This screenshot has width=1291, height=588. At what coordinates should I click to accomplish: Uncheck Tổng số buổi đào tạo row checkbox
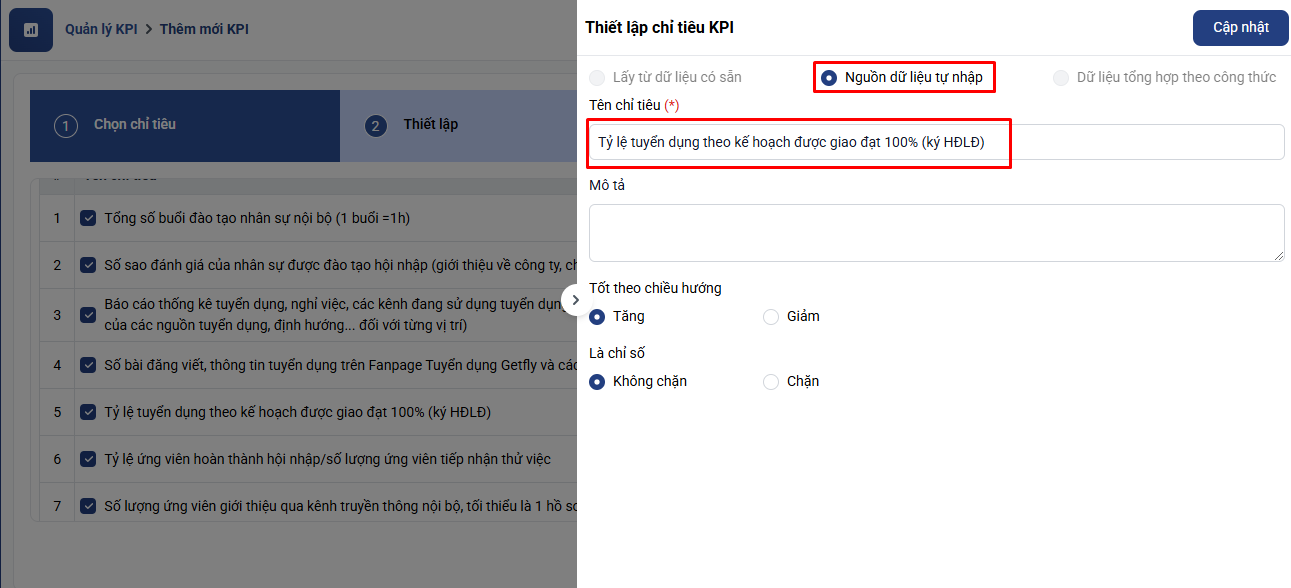88,218
